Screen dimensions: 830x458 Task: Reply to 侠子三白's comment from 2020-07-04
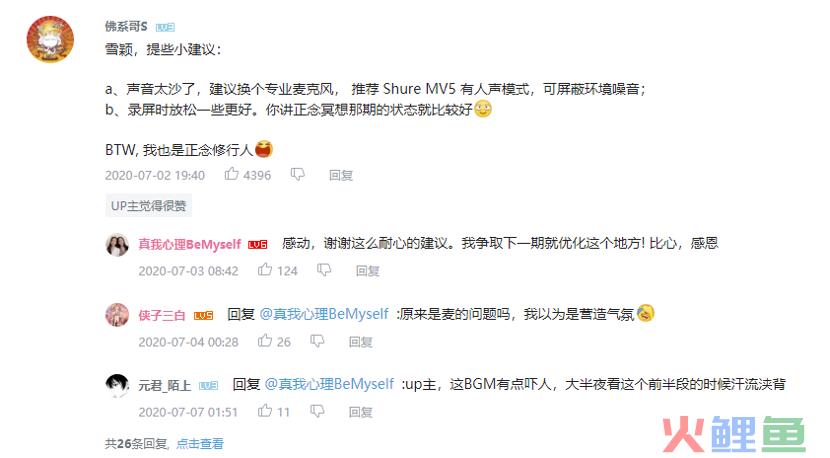(360, 342)
